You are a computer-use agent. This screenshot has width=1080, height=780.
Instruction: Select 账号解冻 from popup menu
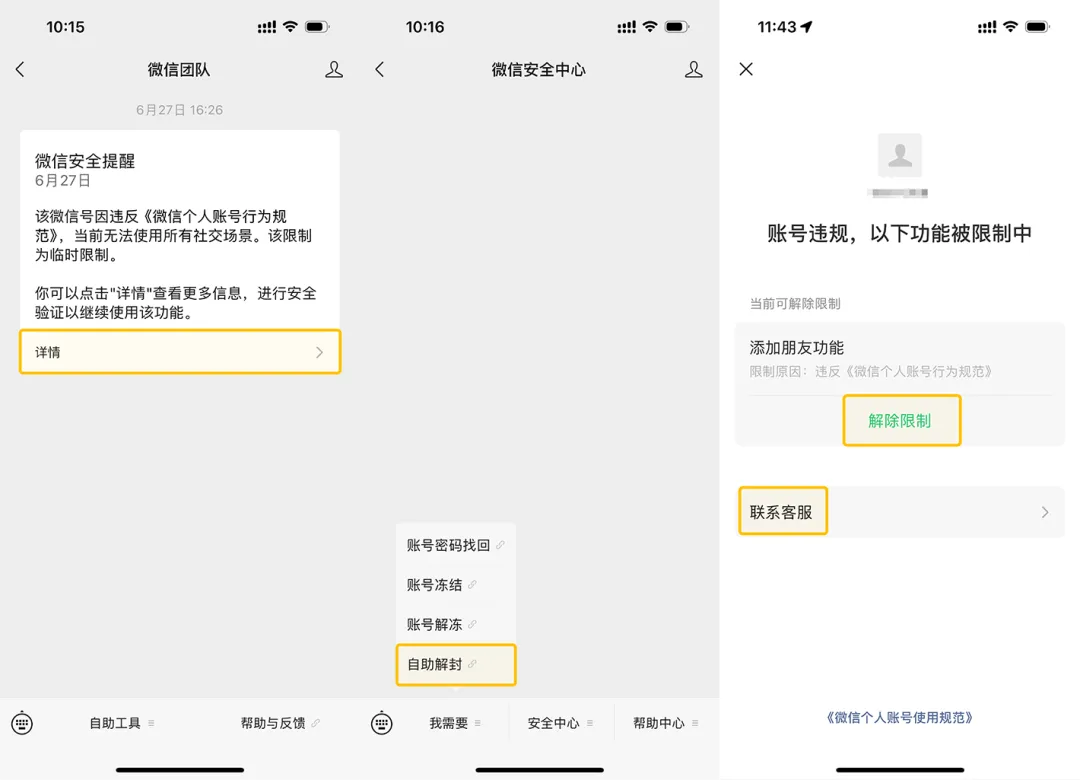456,624
